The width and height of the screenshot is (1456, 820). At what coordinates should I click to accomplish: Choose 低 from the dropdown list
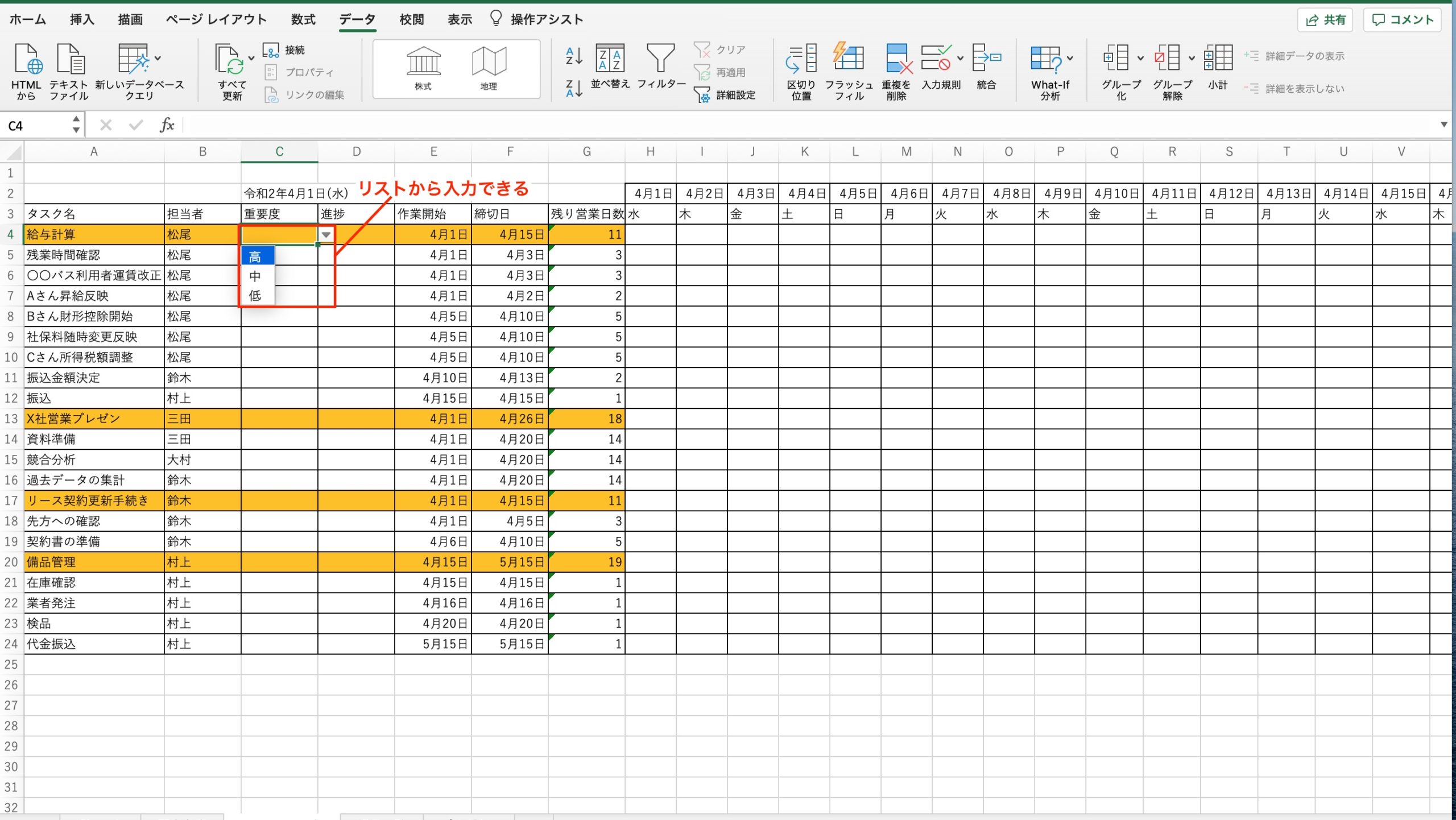click(x=257, y=296)
